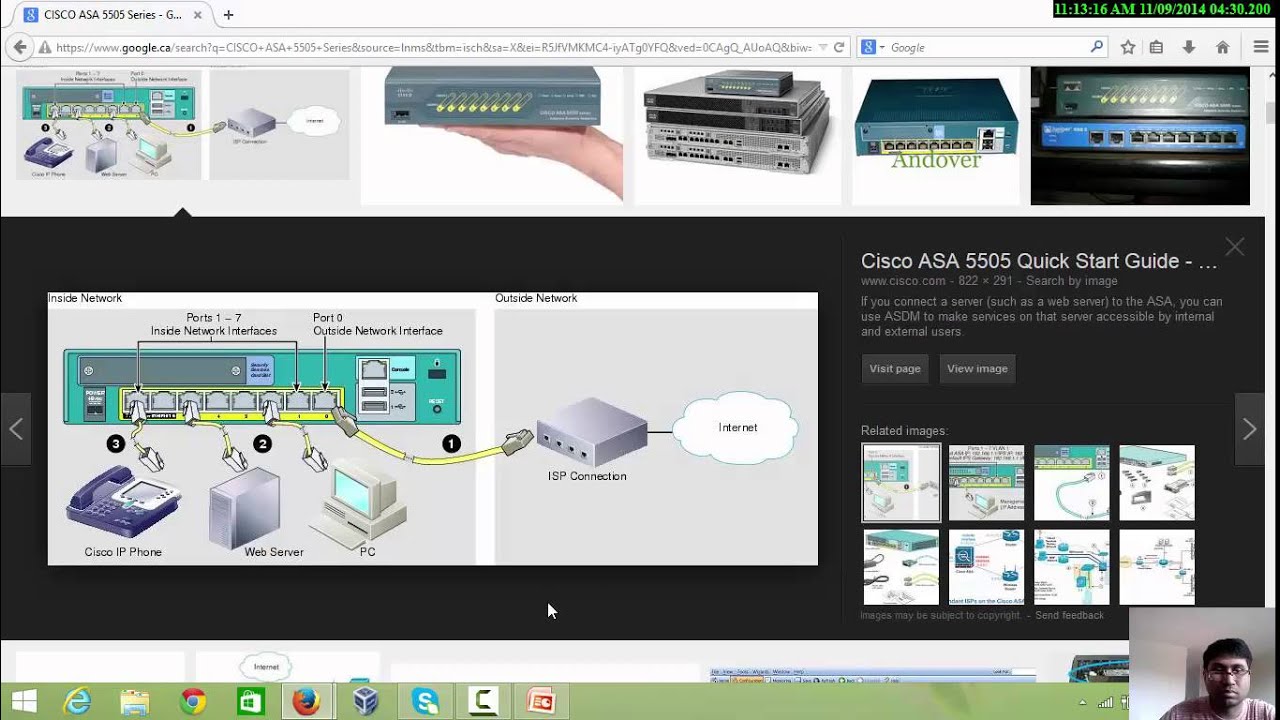Show bookmarks list icon
This screenshot has width=1280, height=720.
[x=1156, y=47]
